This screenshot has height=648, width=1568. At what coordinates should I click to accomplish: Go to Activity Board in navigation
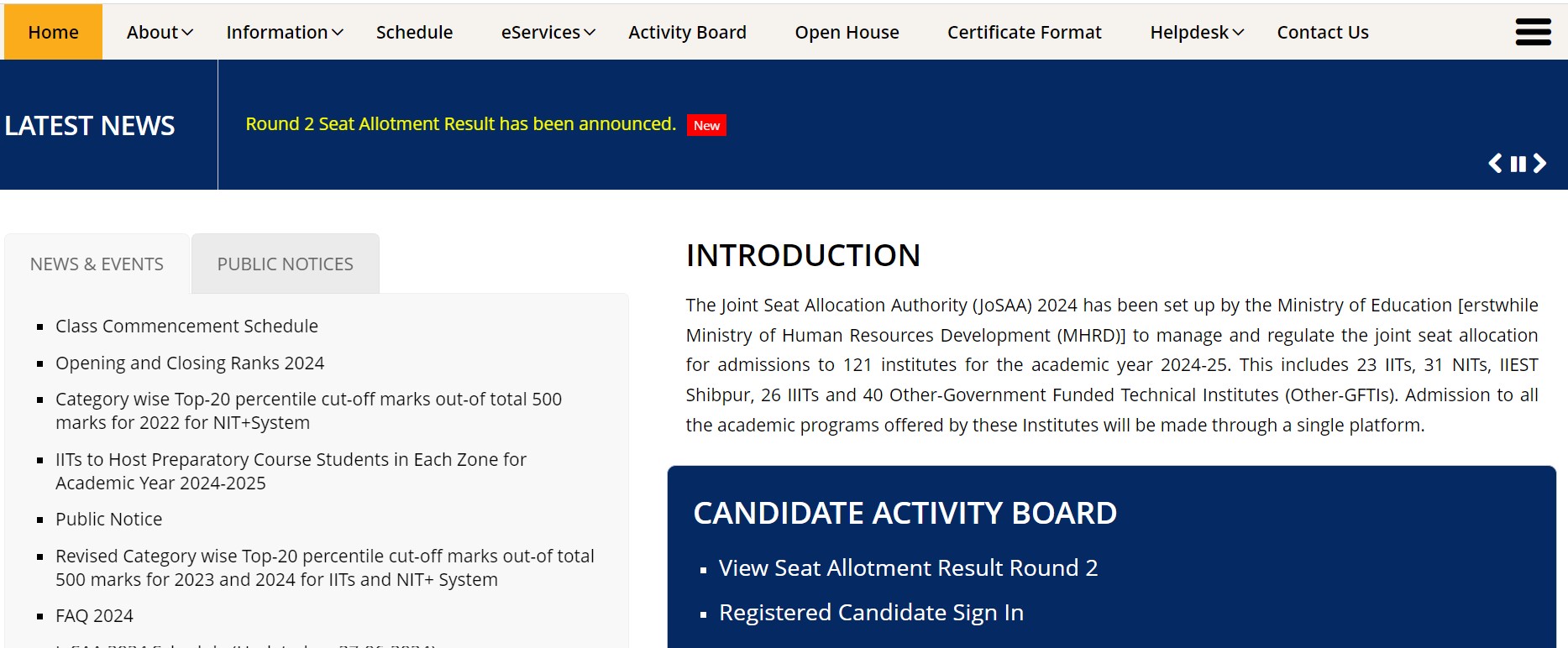(x=687, y=32)
